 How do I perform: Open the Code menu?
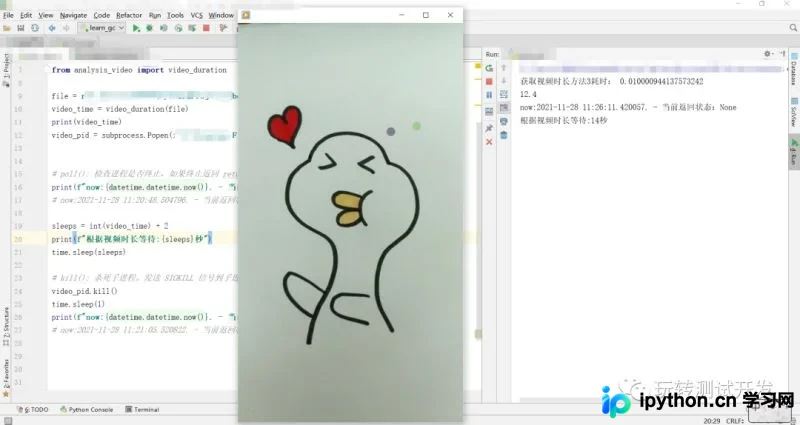click(x=102, y=15)
